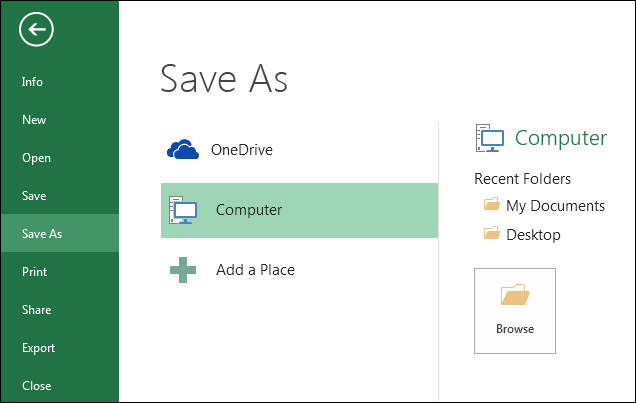Pick the My Documents recent folder

point(555,206)
